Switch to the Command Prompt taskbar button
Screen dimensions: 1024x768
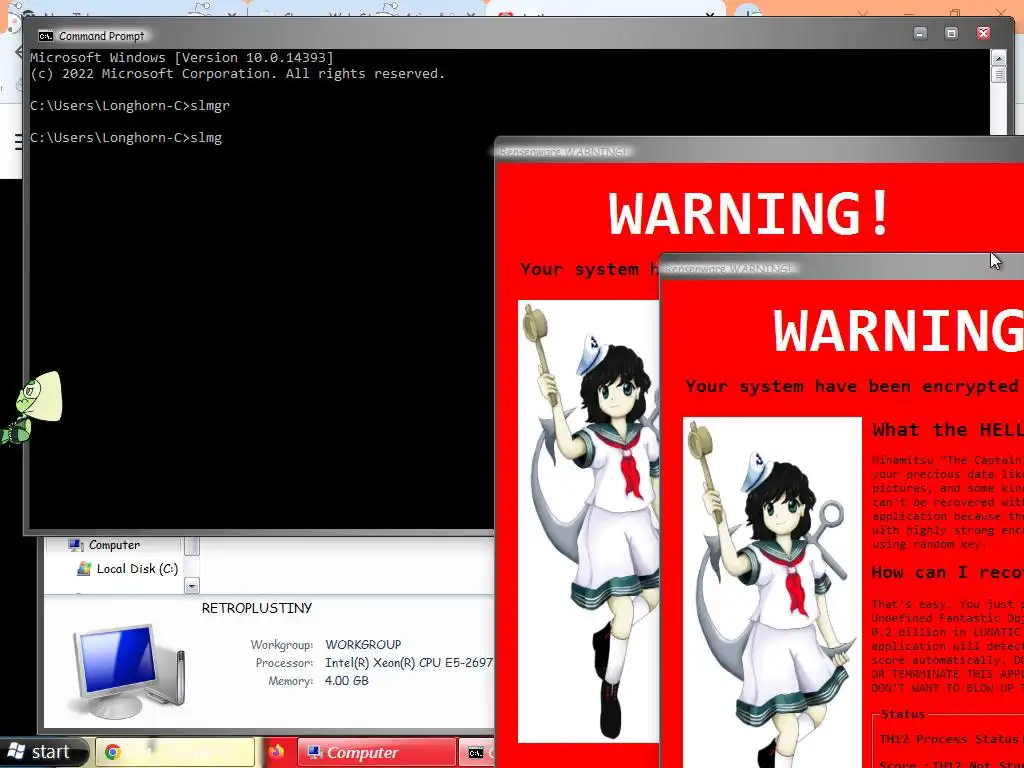pos(477,752)
